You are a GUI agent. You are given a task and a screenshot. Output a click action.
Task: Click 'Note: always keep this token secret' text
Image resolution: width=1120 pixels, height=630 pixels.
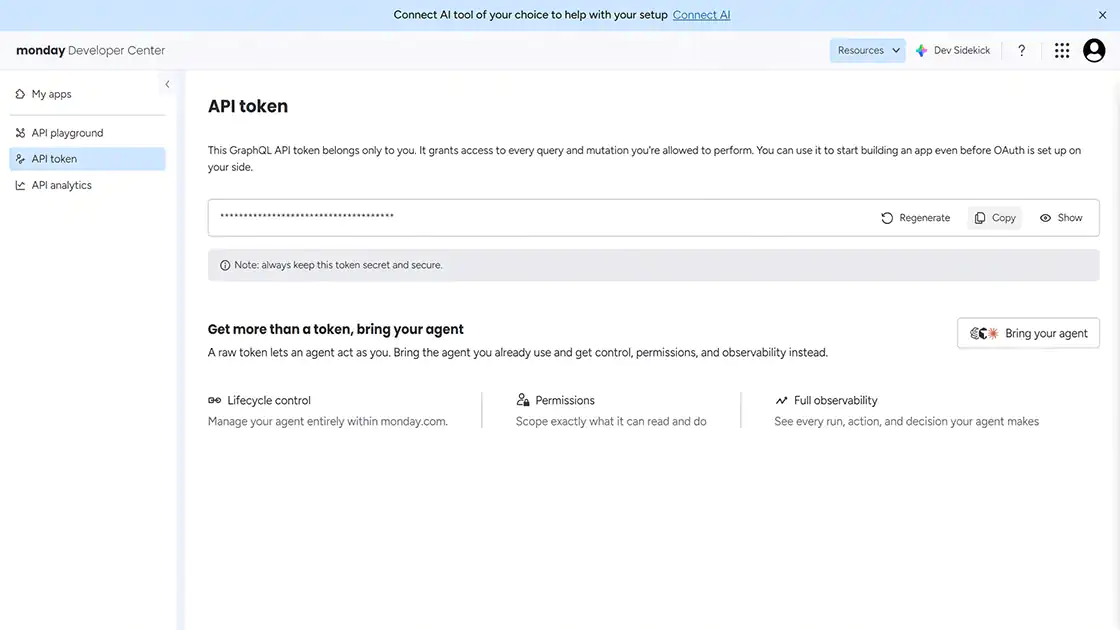pos(339,265)
